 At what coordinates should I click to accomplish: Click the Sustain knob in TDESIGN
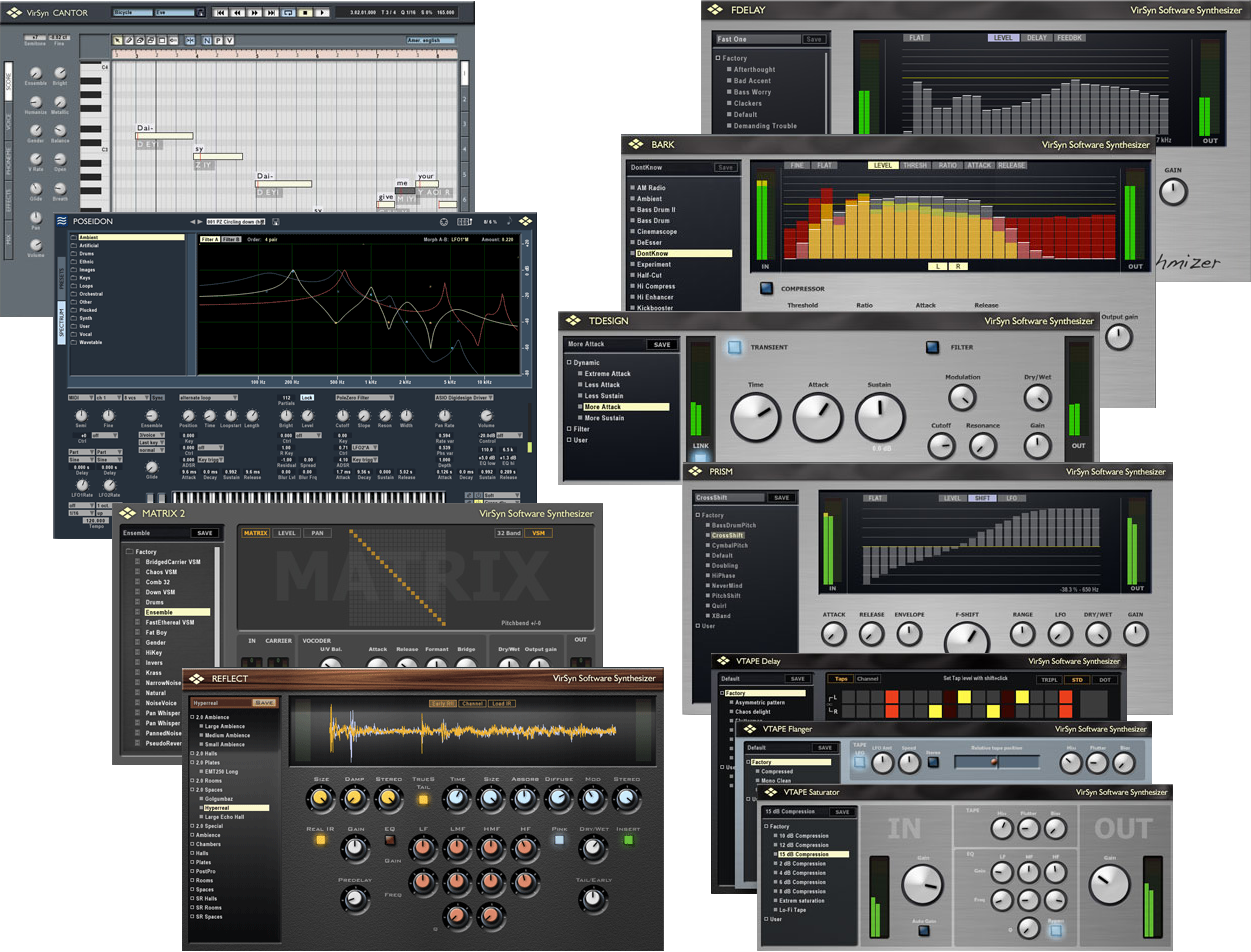[880, 416]
